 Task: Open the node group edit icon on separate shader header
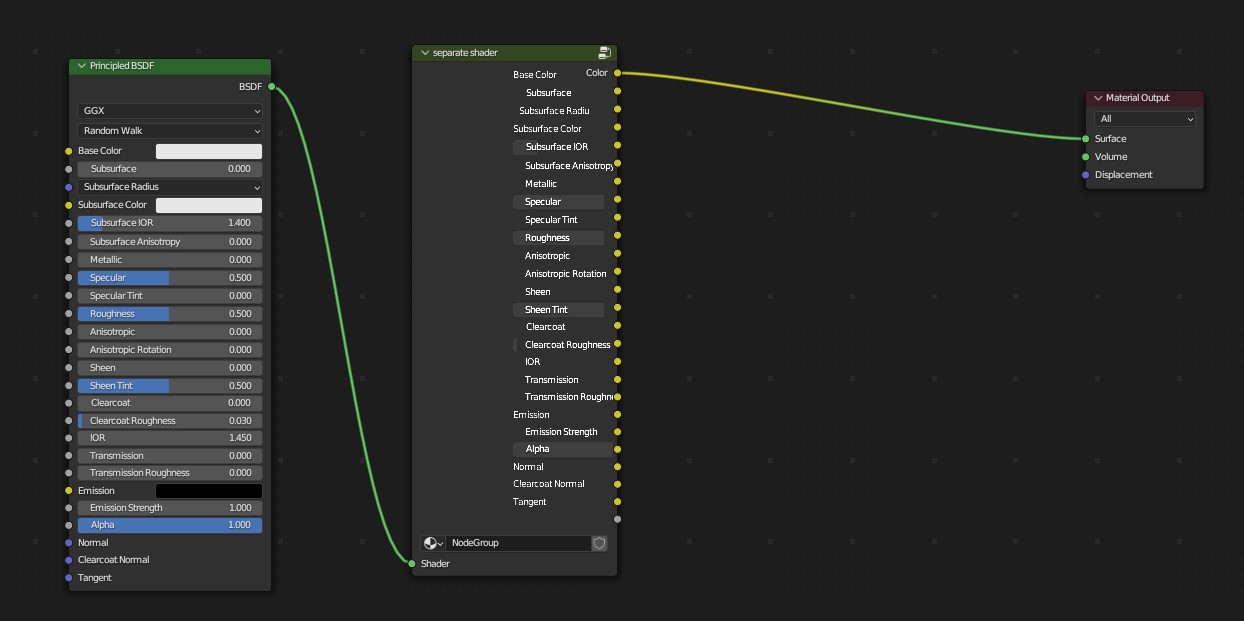[605, 53]
